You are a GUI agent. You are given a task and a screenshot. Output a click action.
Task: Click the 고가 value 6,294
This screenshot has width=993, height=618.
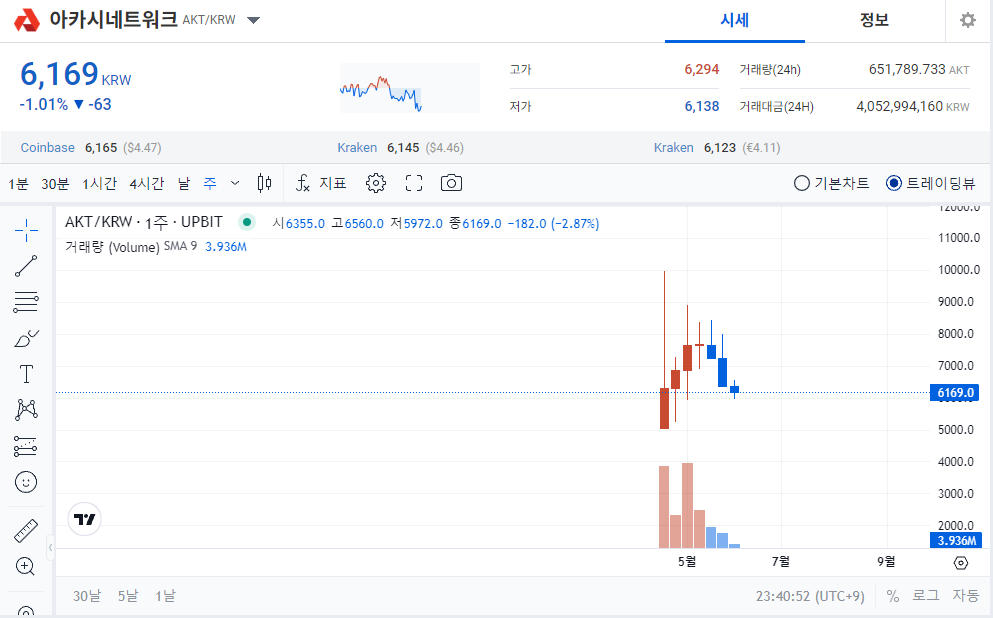pyautogui.click(x=702, y=69)
